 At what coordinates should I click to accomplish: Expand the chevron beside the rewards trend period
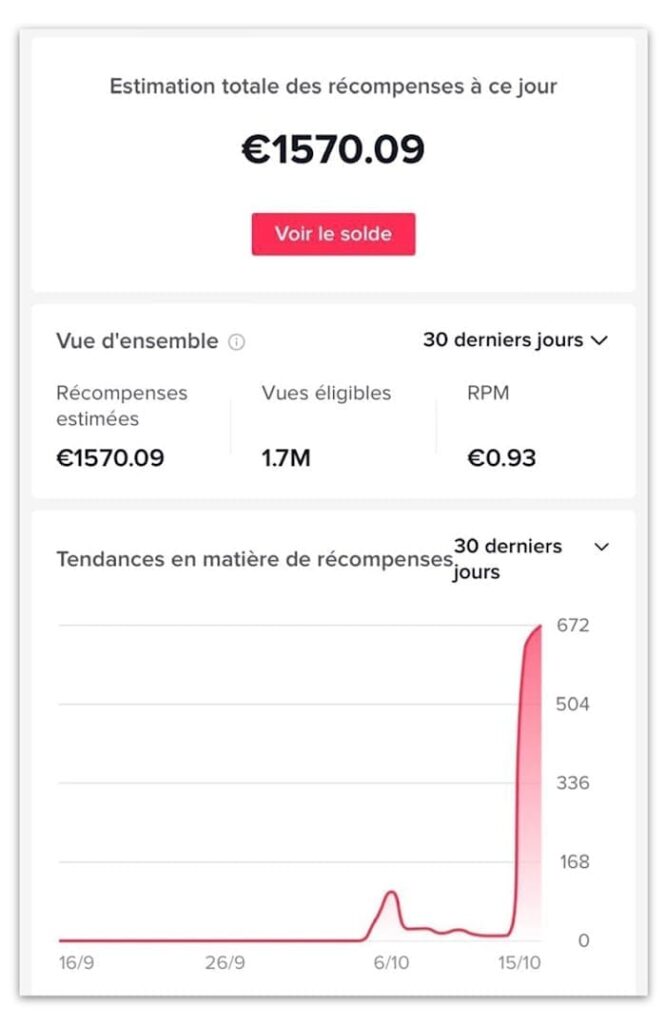[601, 547]
